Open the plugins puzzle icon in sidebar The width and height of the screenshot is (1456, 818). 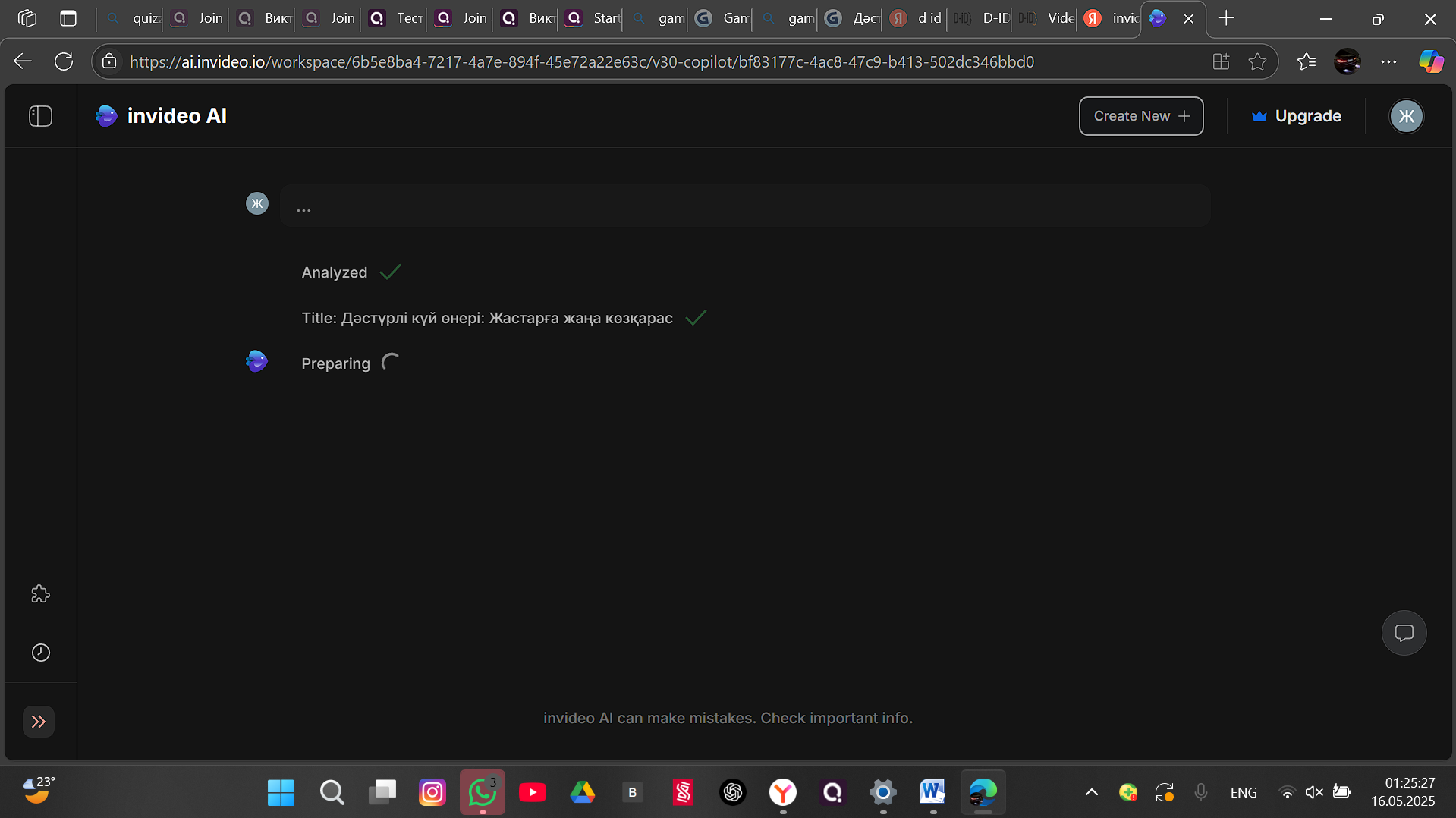coord(40,594)
